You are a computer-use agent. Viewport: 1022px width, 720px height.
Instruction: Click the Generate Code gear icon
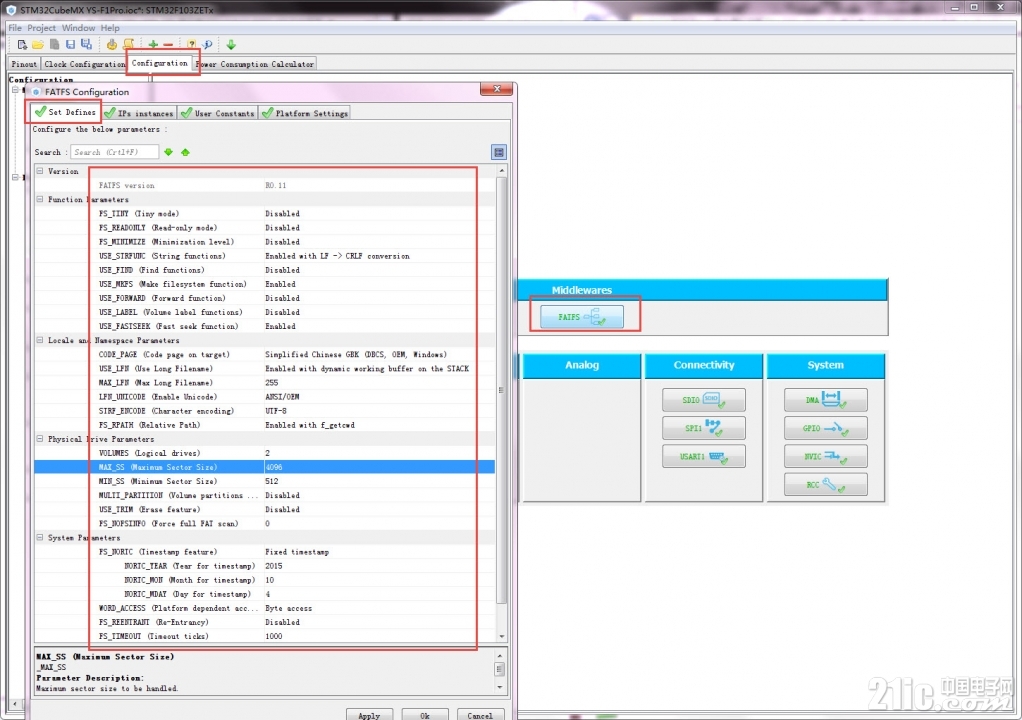(112, 44)
